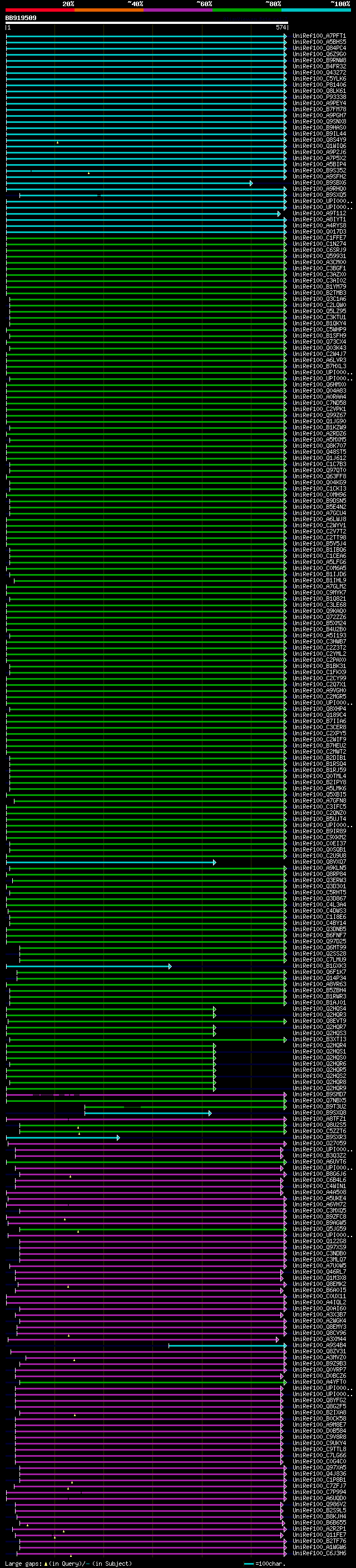This screenshot has width=356, height=1568.
Task: Select the UniRef100_Q8RP84 label
Action: [x=319, y=875]
